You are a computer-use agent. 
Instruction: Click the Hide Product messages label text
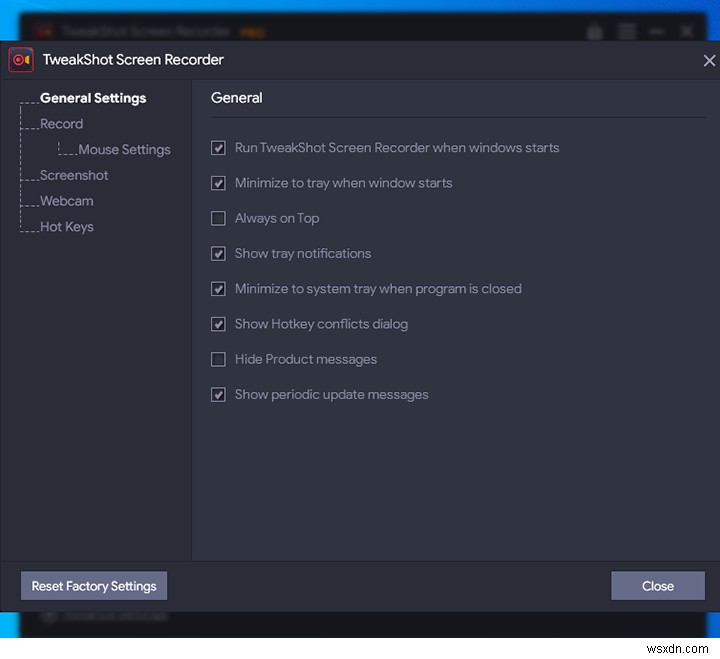point(306,359)
